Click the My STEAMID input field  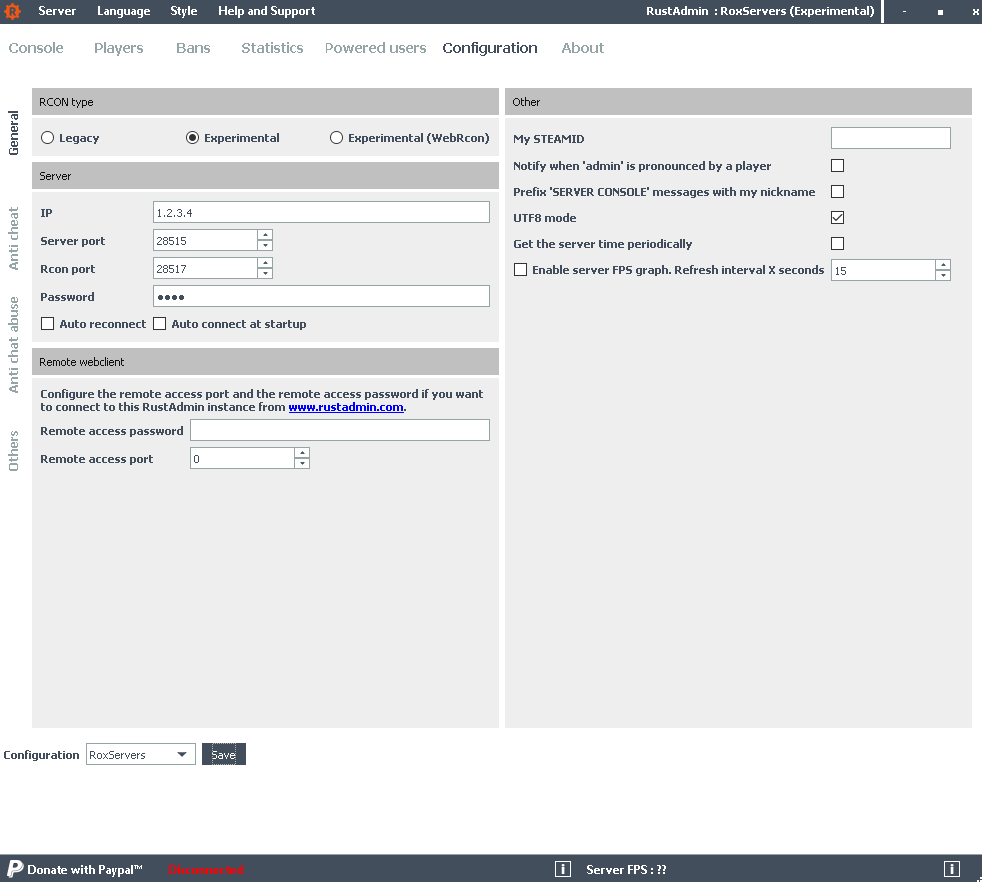(890, 138)
